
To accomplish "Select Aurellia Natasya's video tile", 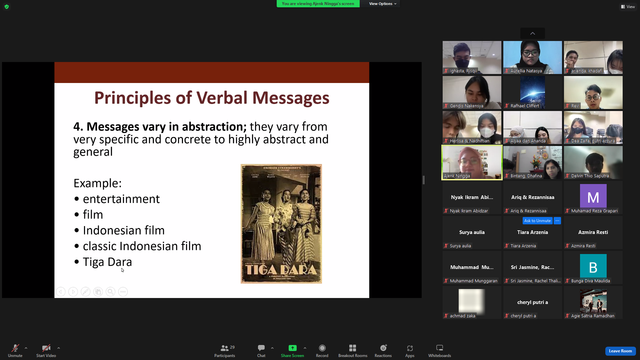I will pyautogui.click(x=533, y=57).
